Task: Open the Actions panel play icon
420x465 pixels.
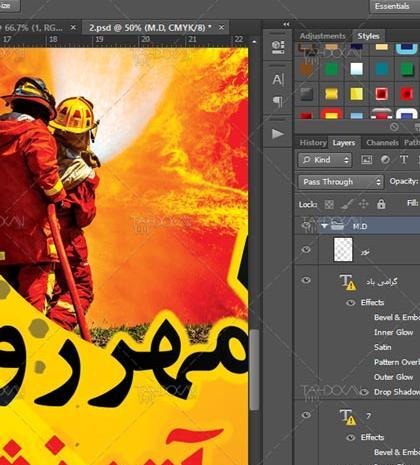Action: pos(278,134)
